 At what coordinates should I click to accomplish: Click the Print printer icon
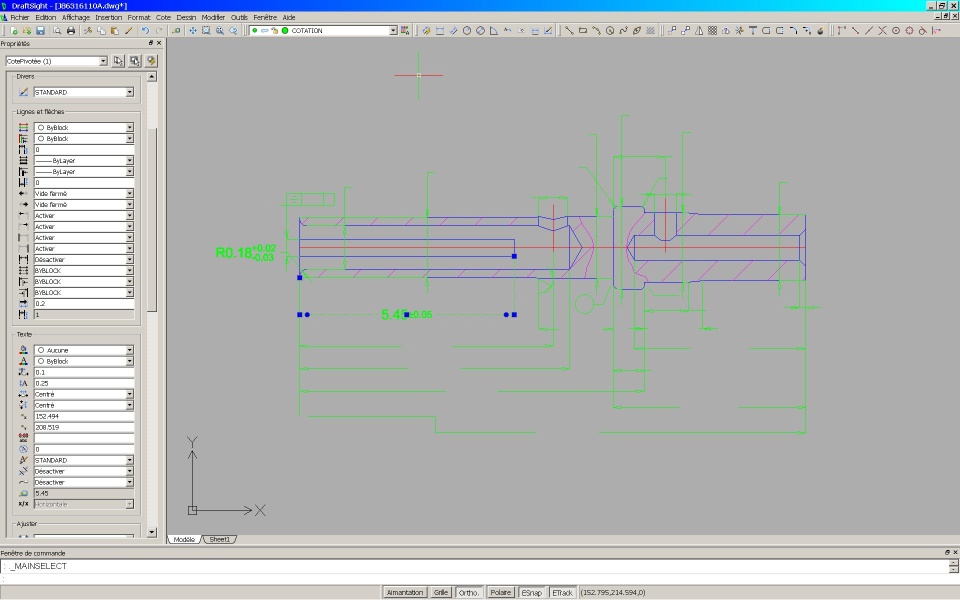point(71,30)
